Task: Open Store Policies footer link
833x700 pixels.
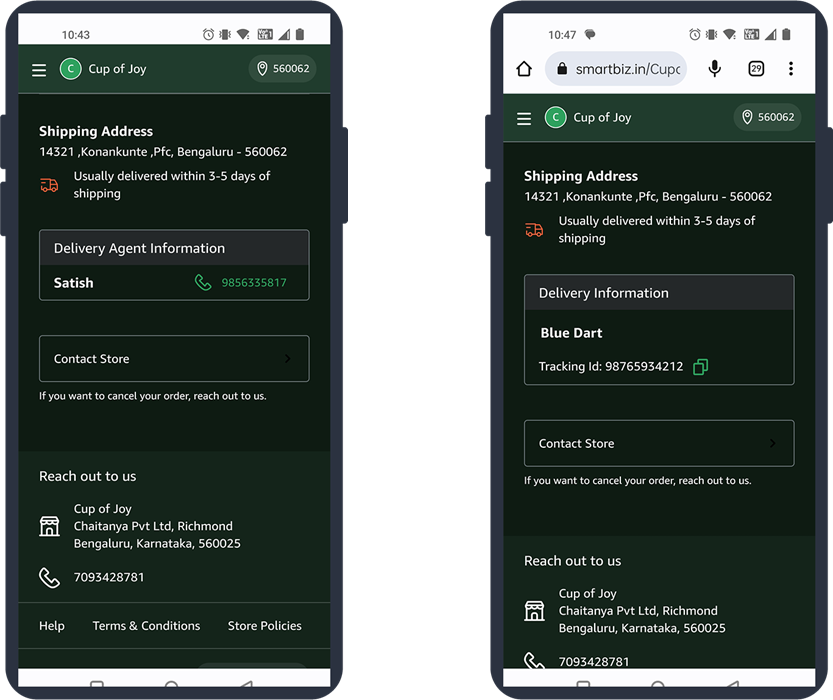Action: (x=264, y=626)
